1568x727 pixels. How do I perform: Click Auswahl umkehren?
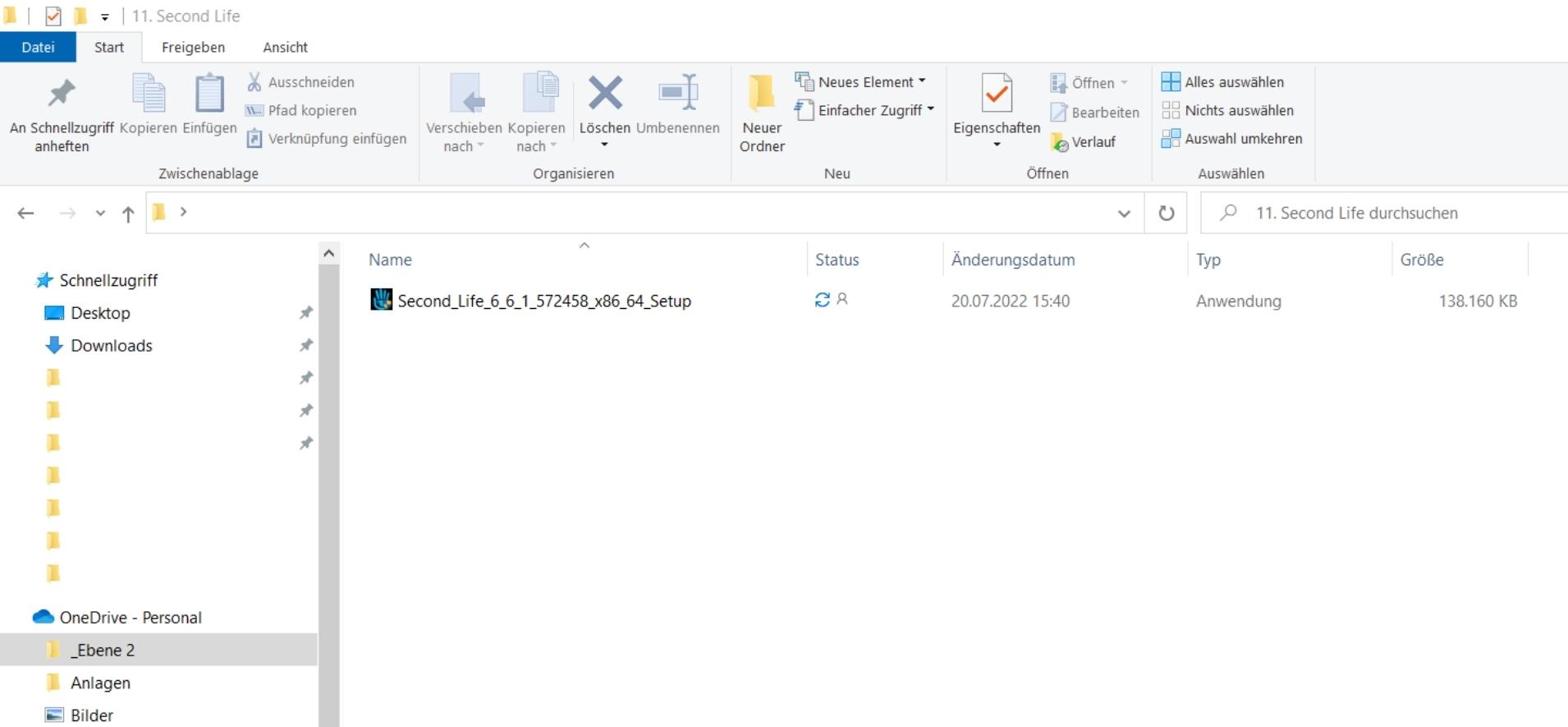pyautogui.click(x=1231, y=138)
